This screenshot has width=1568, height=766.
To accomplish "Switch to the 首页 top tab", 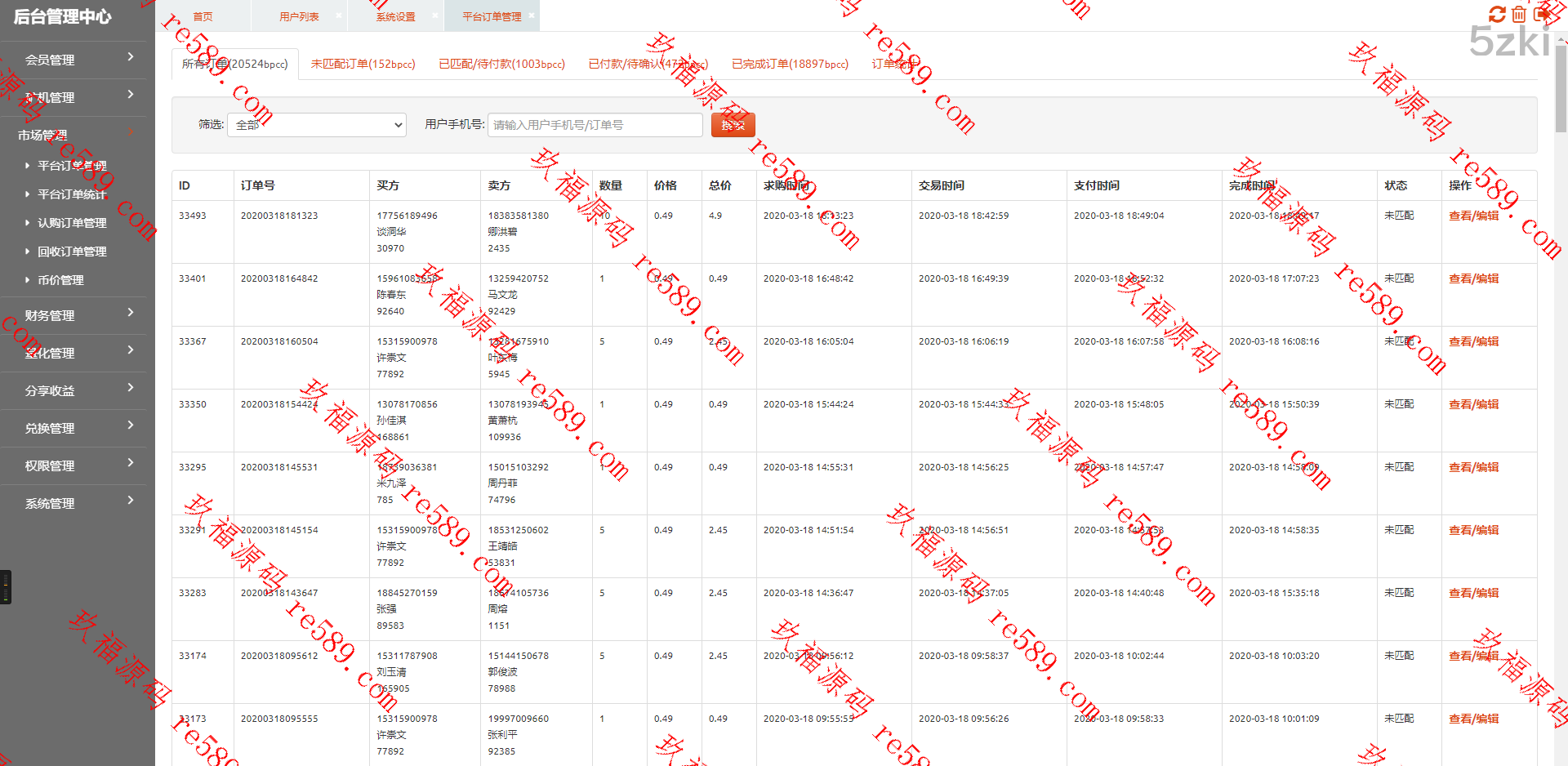I will (x=203, y=16).
